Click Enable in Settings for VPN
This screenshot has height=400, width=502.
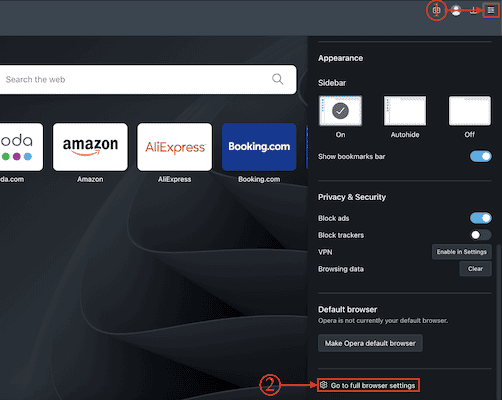pos(462,252)
